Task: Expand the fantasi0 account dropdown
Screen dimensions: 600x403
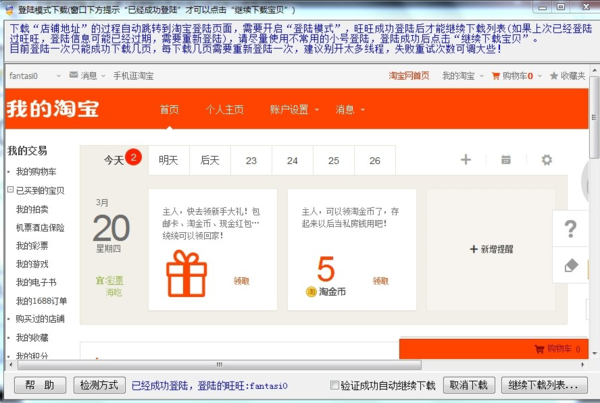Action: (59, 76)
